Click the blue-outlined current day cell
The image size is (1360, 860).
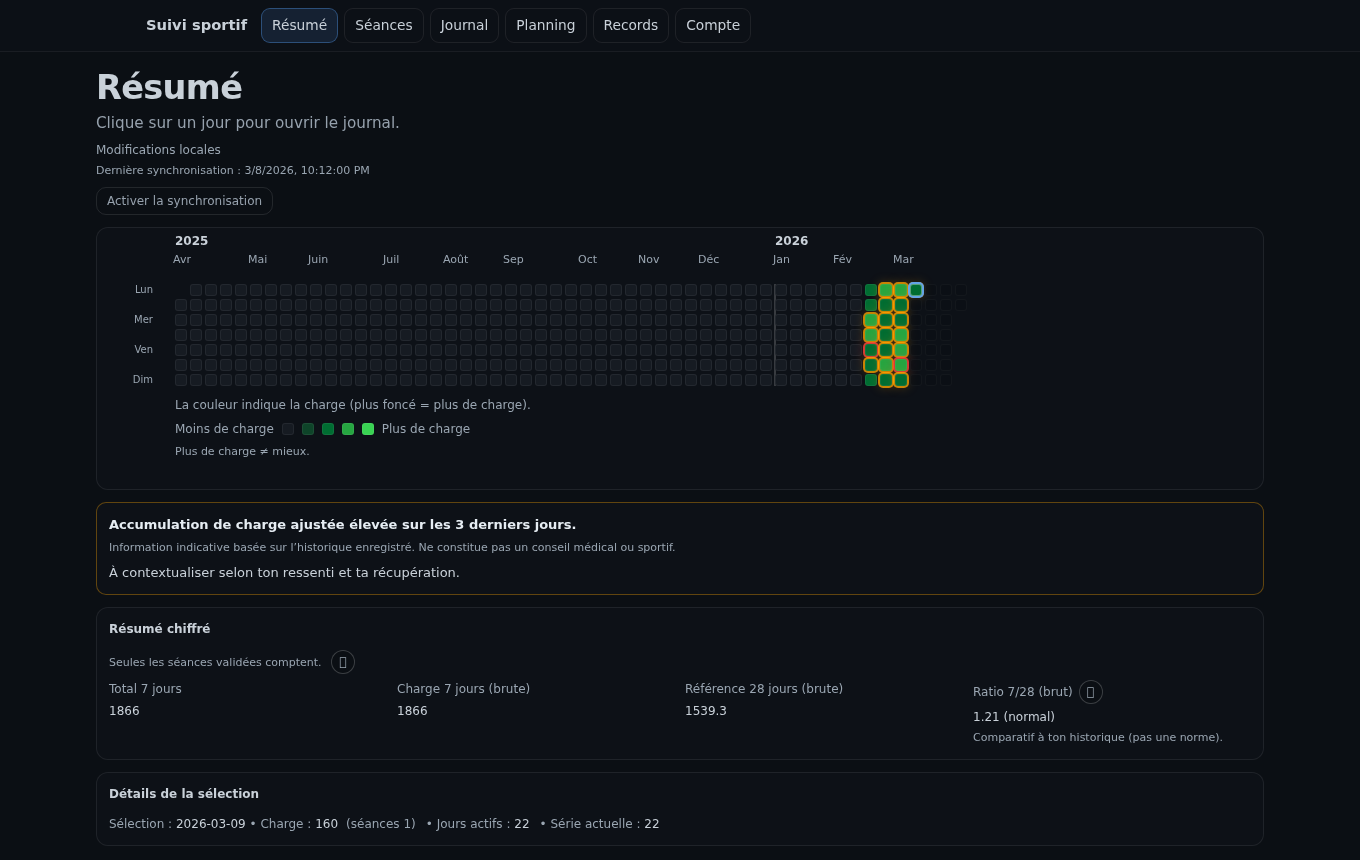point(916,290)
